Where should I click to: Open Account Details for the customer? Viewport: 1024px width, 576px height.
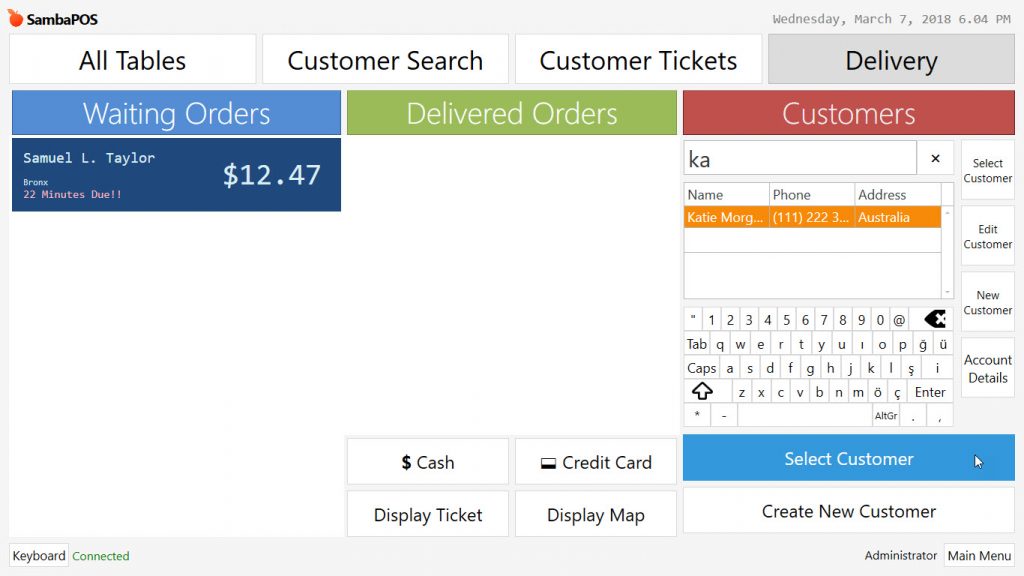pos(987,368)
